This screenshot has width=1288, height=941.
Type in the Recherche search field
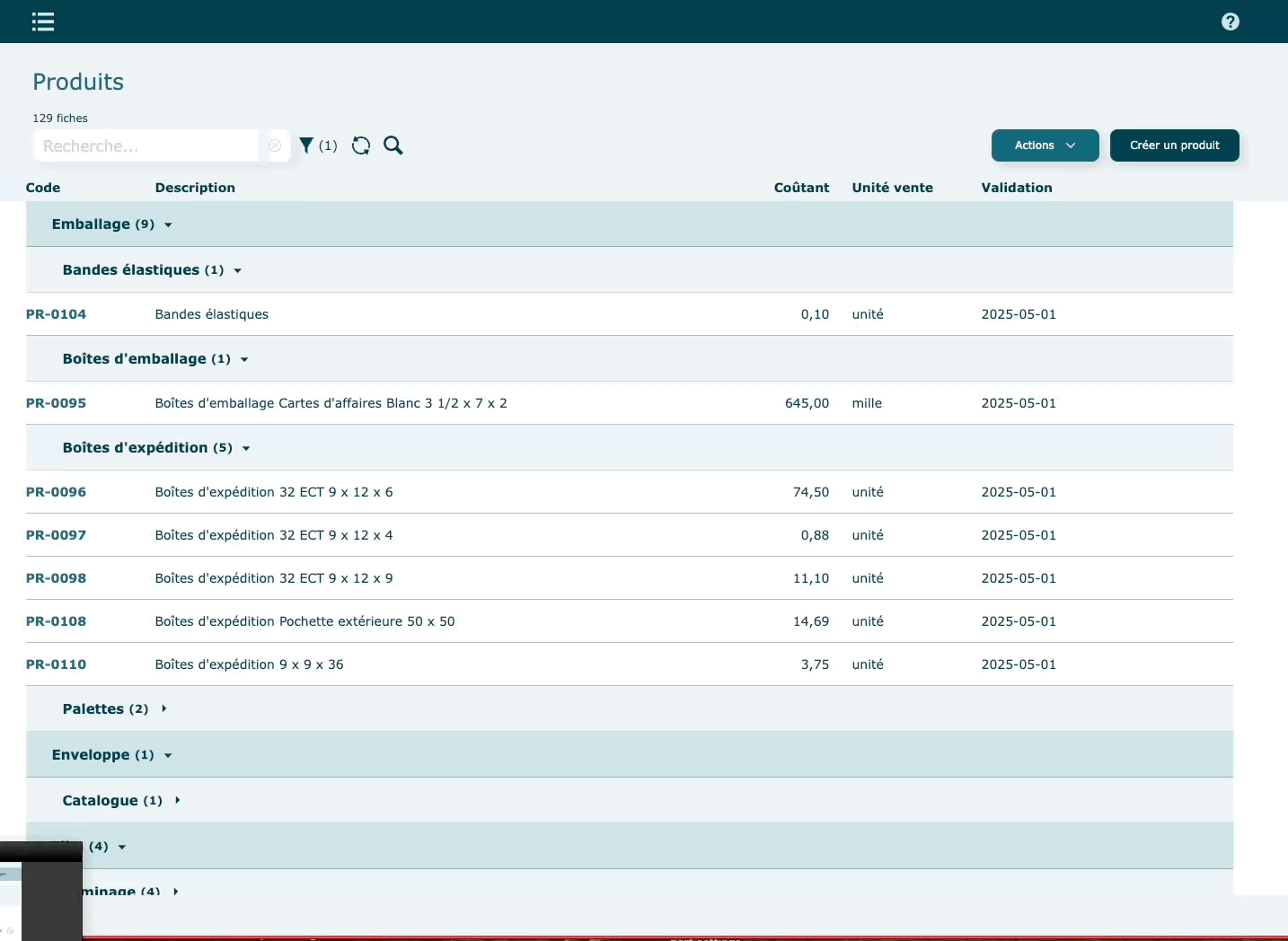point(146,145)
